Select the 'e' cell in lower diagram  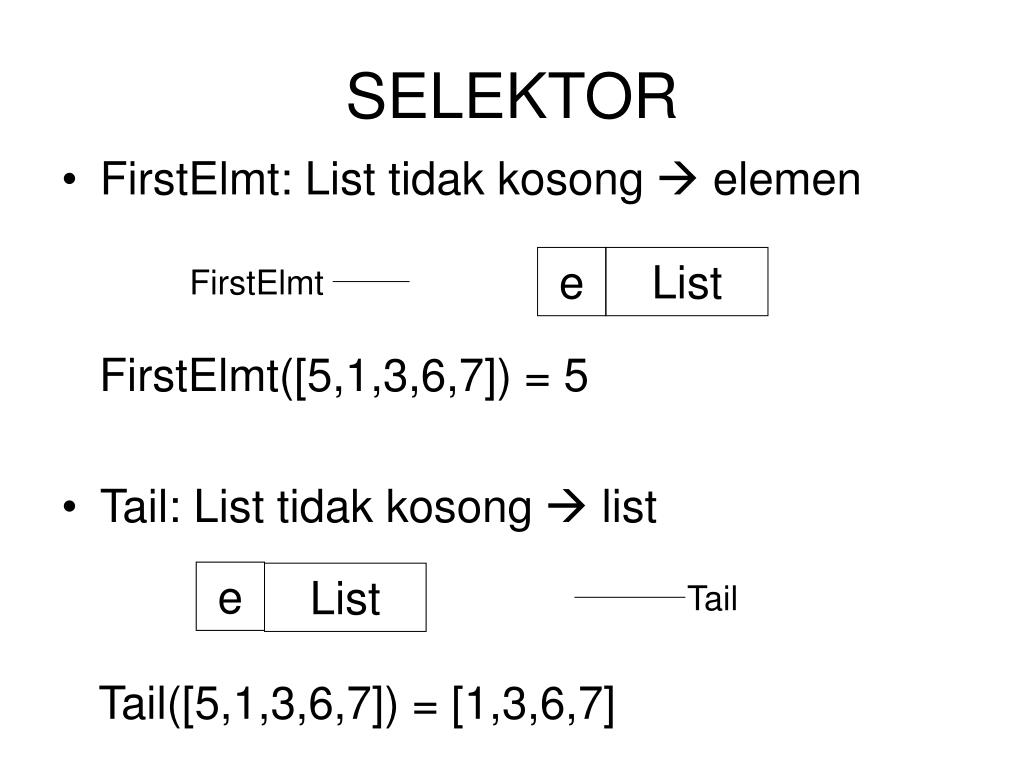230,597
